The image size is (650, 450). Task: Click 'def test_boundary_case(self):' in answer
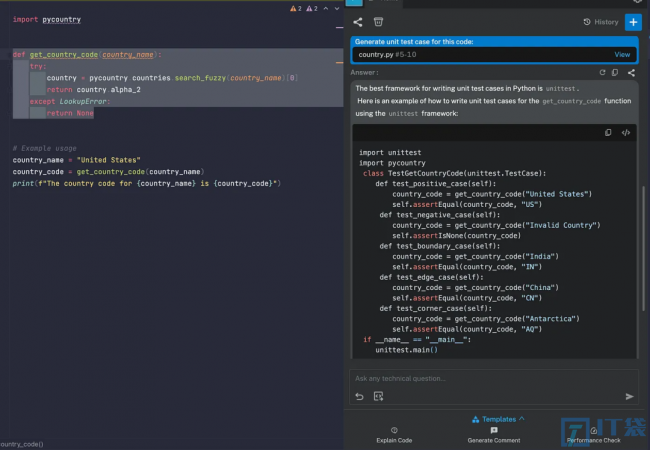(439, 246)
